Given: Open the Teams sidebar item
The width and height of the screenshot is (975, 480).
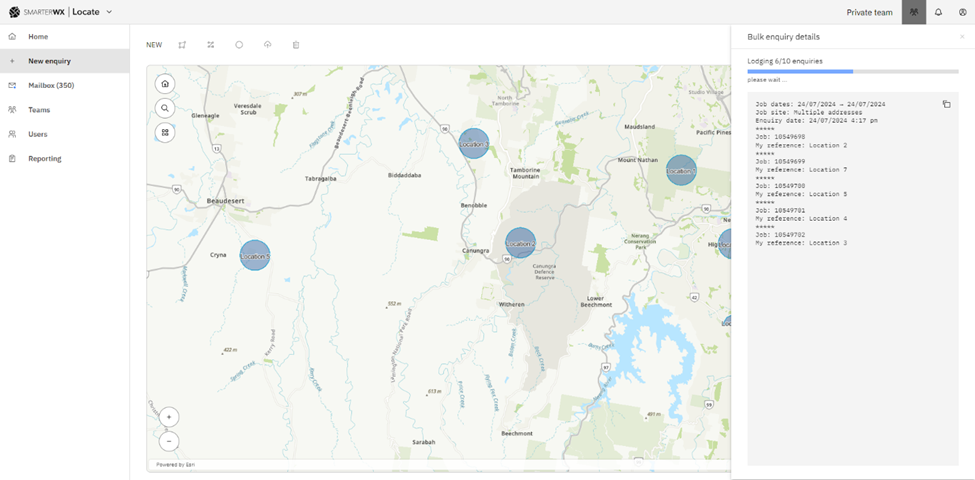Looking at the screenshot, I should tap(39, 110).
